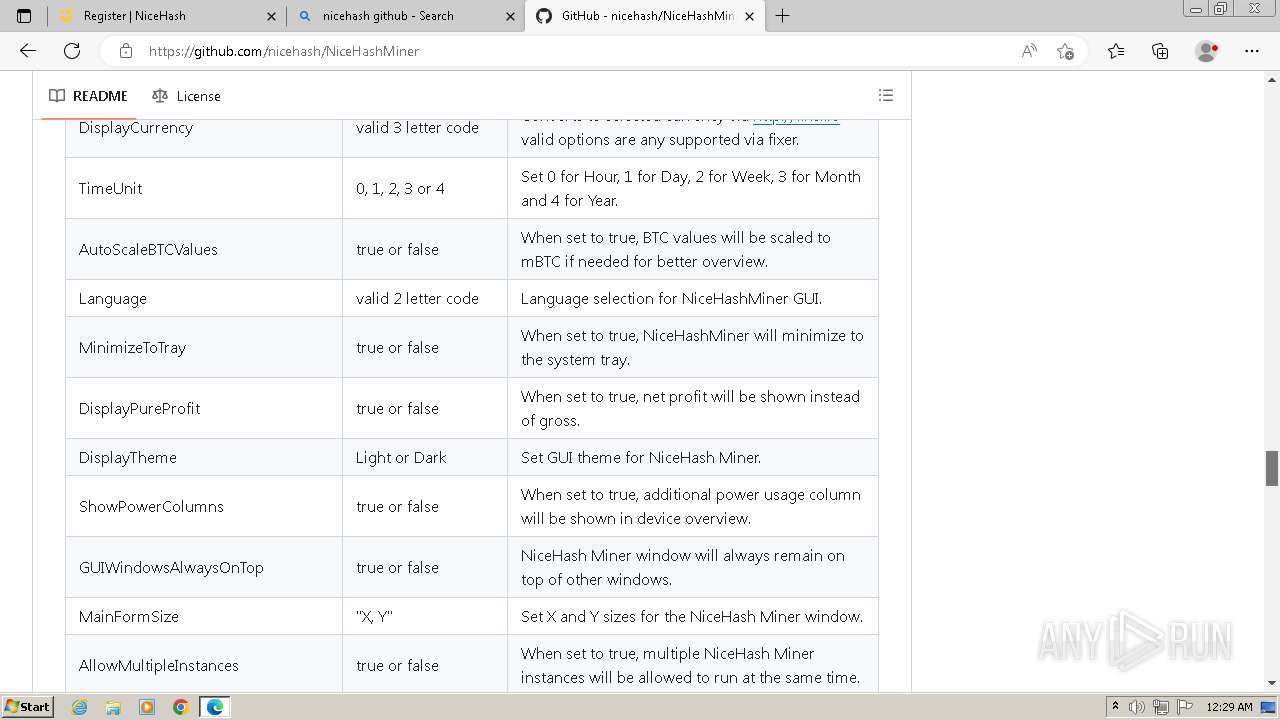This screenshot has height=720, width=1280.
Task: Click the 12:29 AM system clock
Action: click(1229, 707)
